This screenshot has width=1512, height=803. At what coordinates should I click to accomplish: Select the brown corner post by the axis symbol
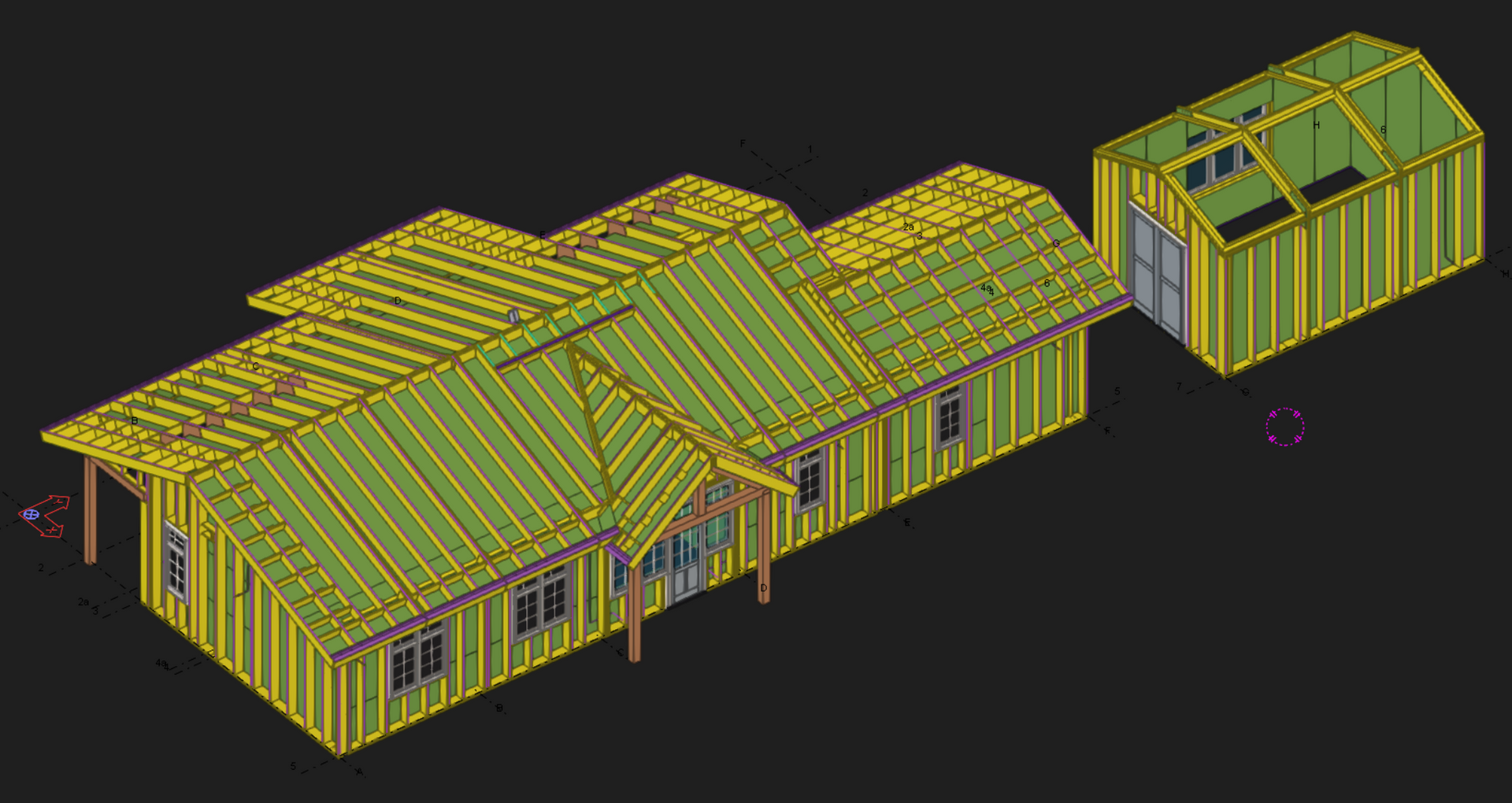[90, 510]
